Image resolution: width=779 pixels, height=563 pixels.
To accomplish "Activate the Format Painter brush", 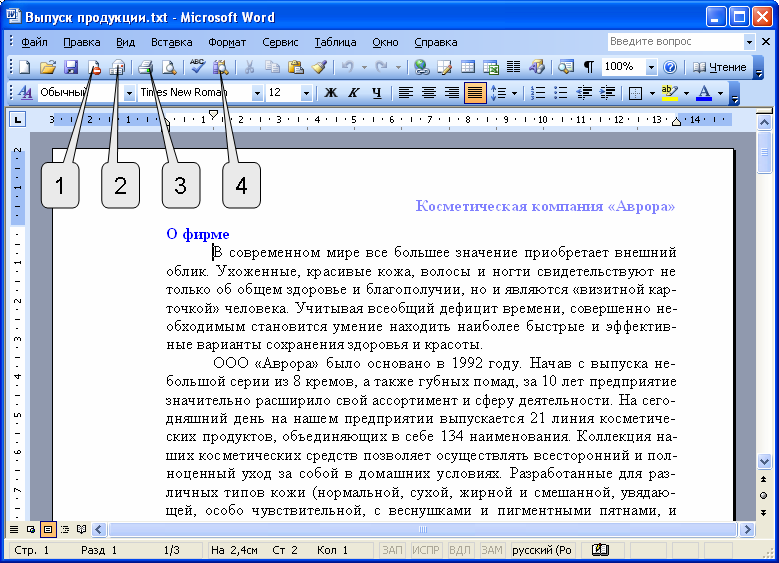I will pyautogui.click(x=319, y=67).
